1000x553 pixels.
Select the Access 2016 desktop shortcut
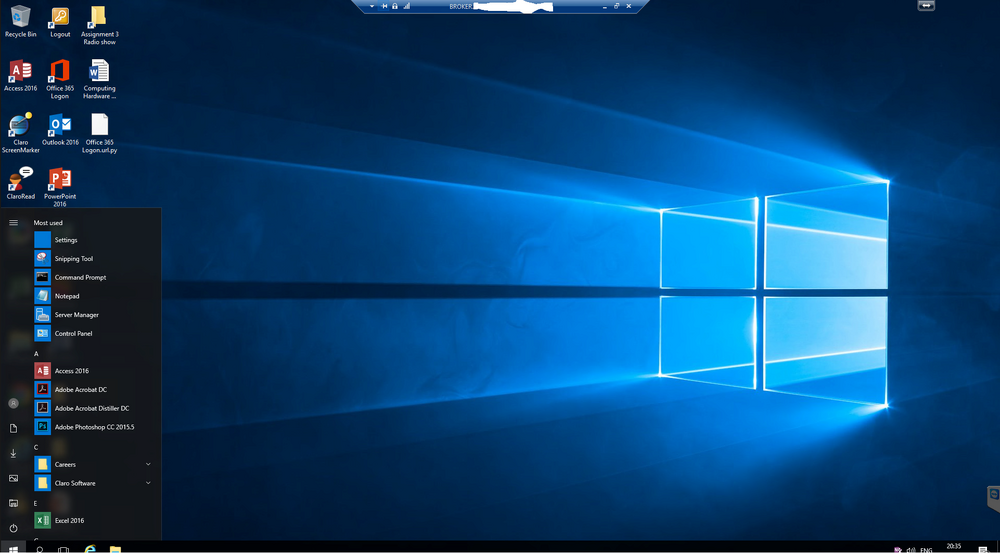(20, 75)
